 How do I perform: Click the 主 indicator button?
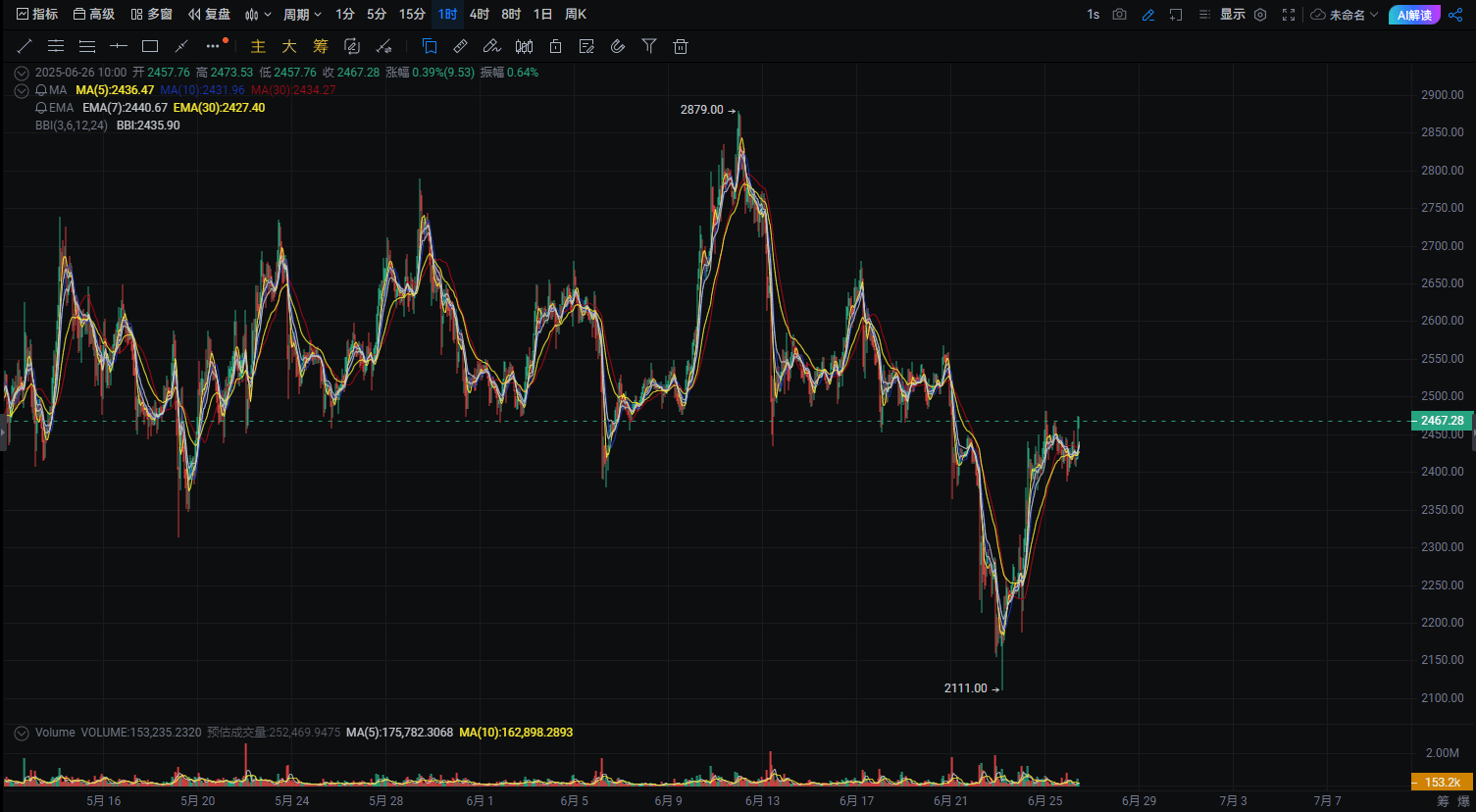click(x=258, y=46)
